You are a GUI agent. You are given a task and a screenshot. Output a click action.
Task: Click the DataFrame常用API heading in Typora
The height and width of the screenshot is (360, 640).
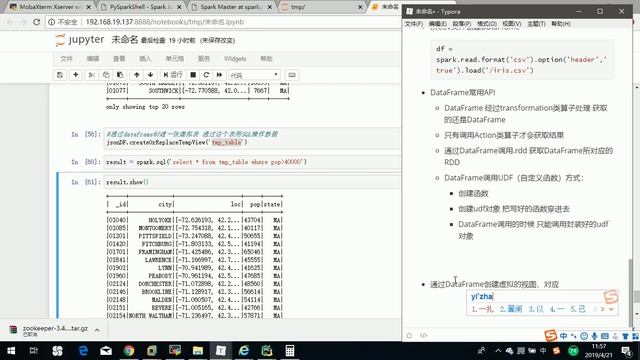coord(463,93)
